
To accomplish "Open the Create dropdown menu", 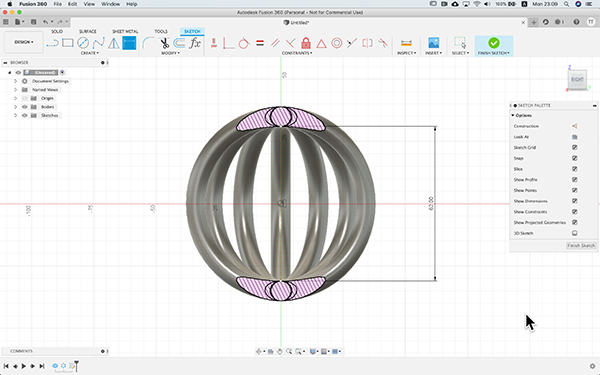I will (90, 53).
